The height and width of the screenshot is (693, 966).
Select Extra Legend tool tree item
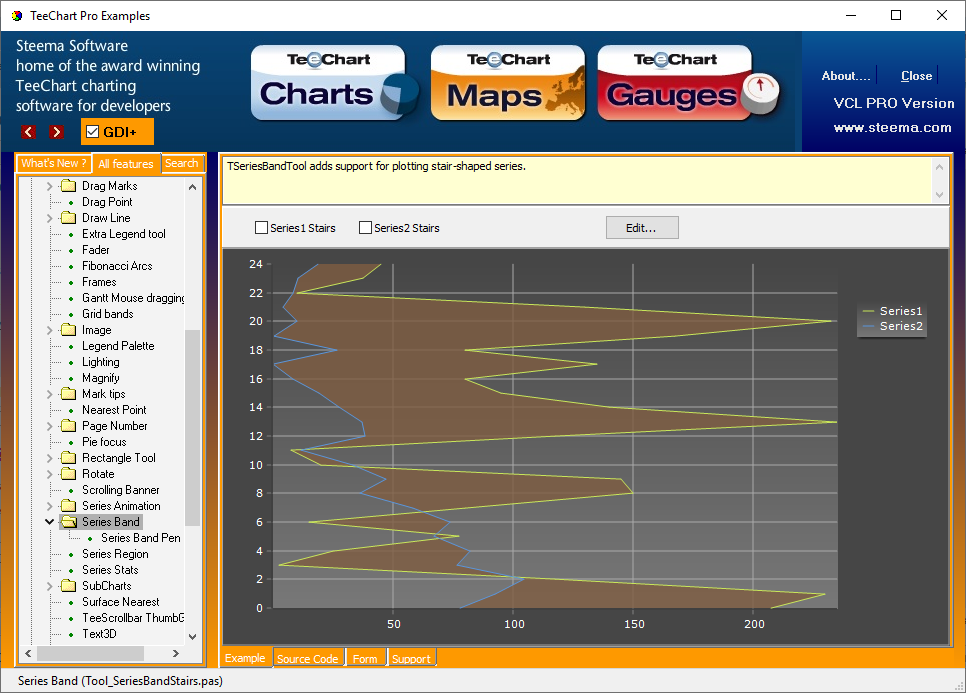point(124,234)
